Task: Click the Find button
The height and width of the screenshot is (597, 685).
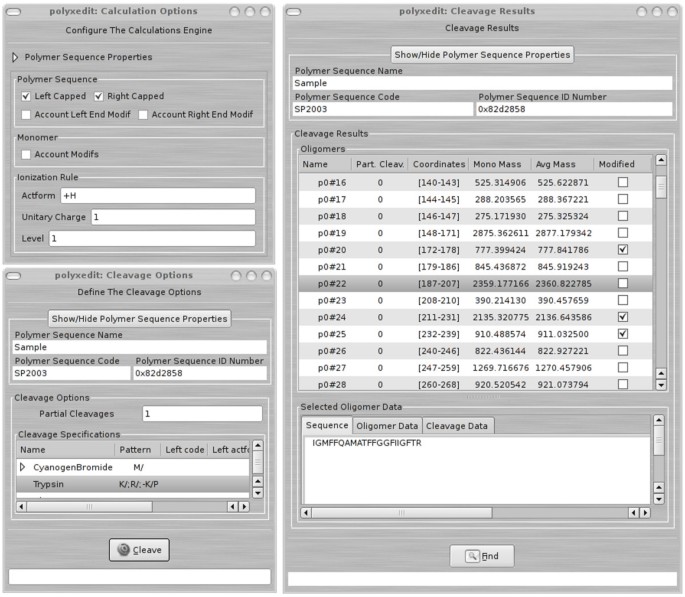Action: 482,556
